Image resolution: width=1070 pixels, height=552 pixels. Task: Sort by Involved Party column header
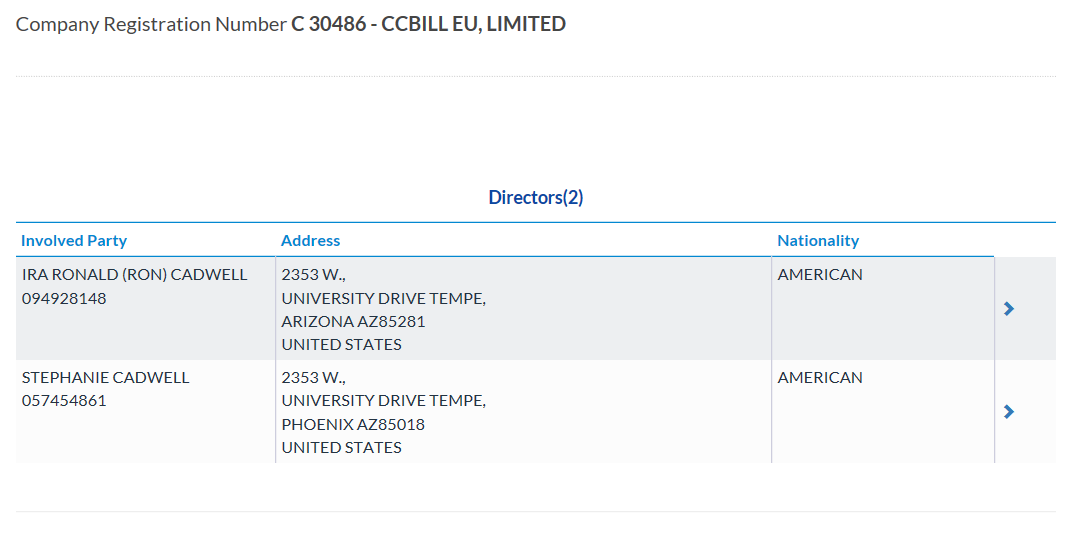point(74,241)
